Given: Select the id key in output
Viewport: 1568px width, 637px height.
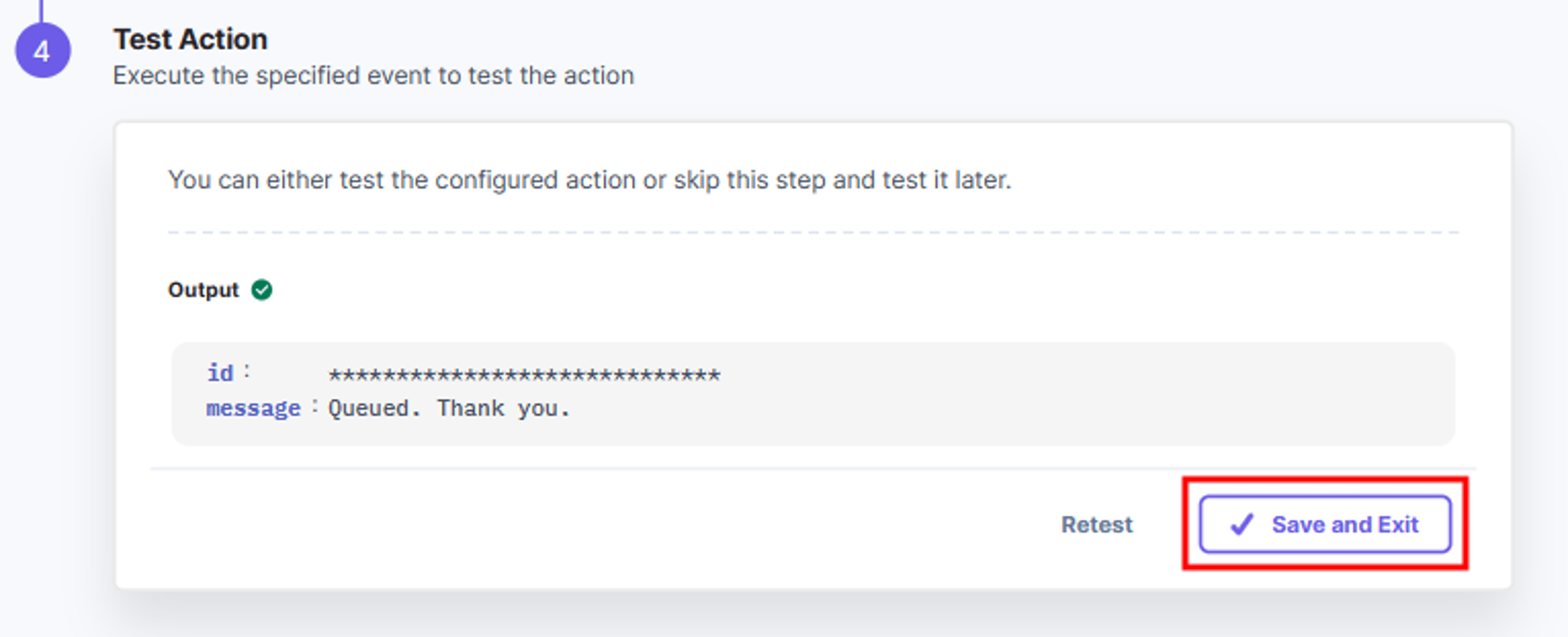Looking at the screenshot, I should tap(220, 373).
